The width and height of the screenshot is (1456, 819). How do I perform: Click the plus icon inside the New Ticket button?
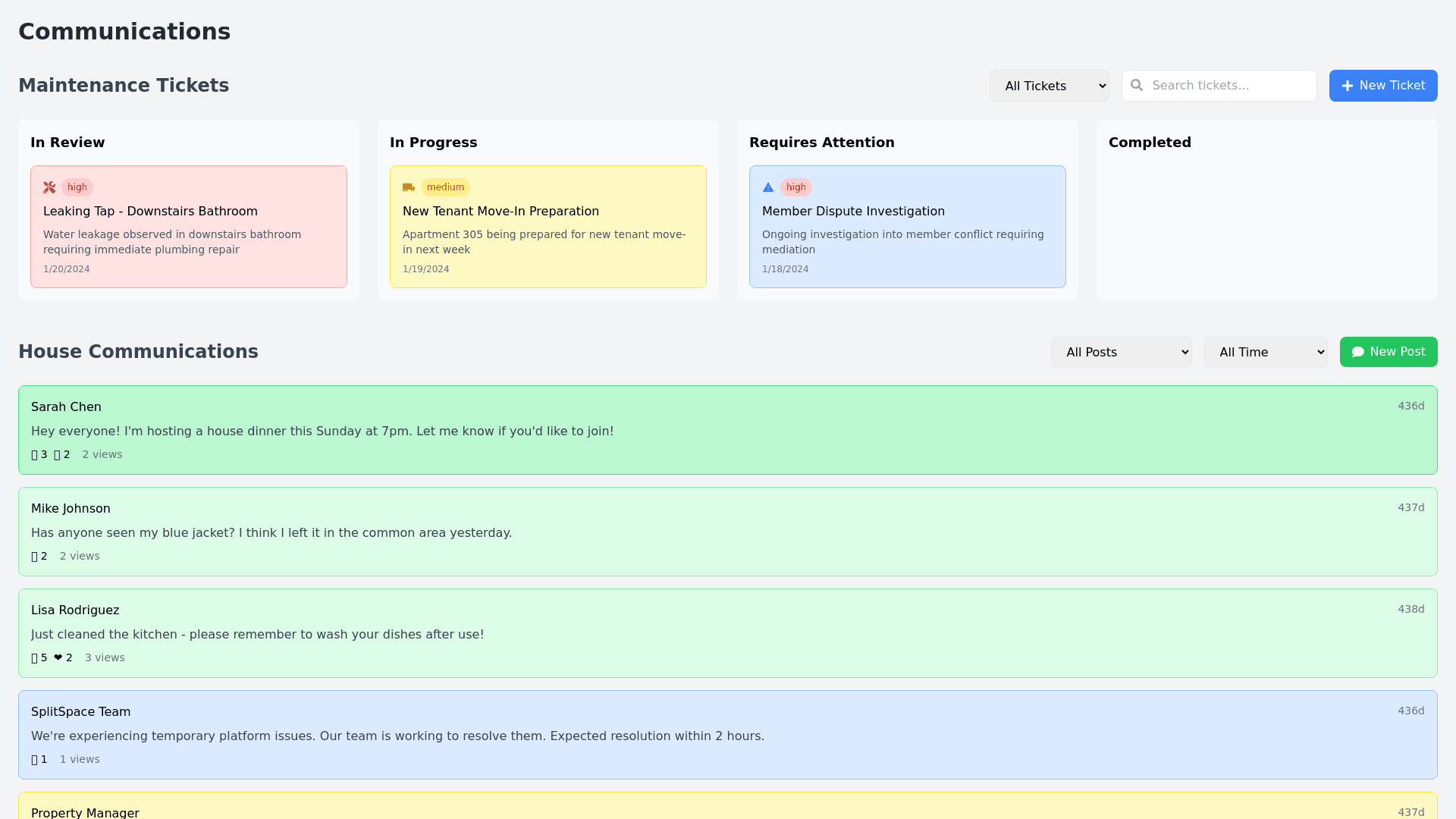click(1347, 86)
